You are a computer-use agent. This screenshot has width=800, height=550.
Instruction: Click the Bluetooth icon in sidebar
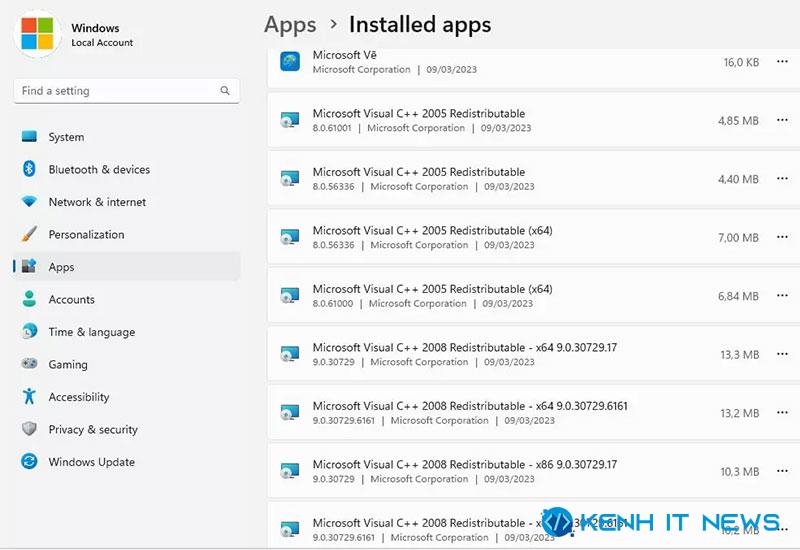pos(29,169)
